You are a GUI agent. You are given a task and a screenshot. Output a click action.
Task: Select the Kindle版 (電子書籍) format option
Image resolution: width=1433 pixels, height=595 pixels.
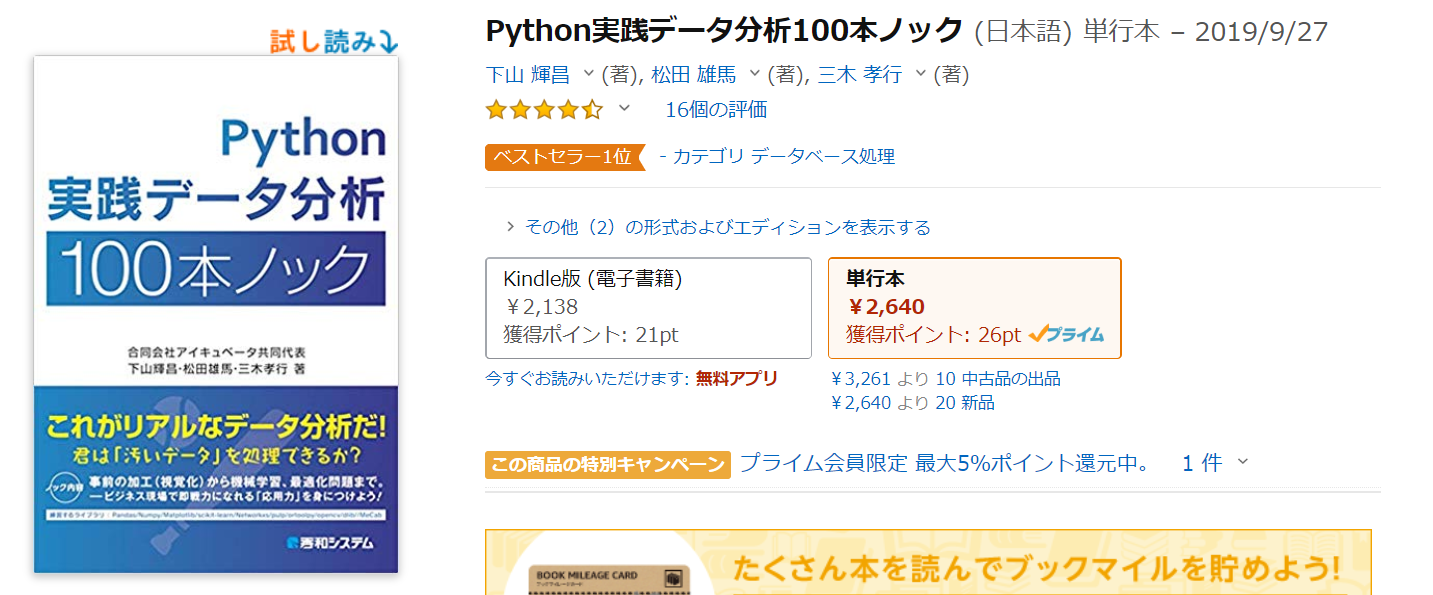click(648, 308)
